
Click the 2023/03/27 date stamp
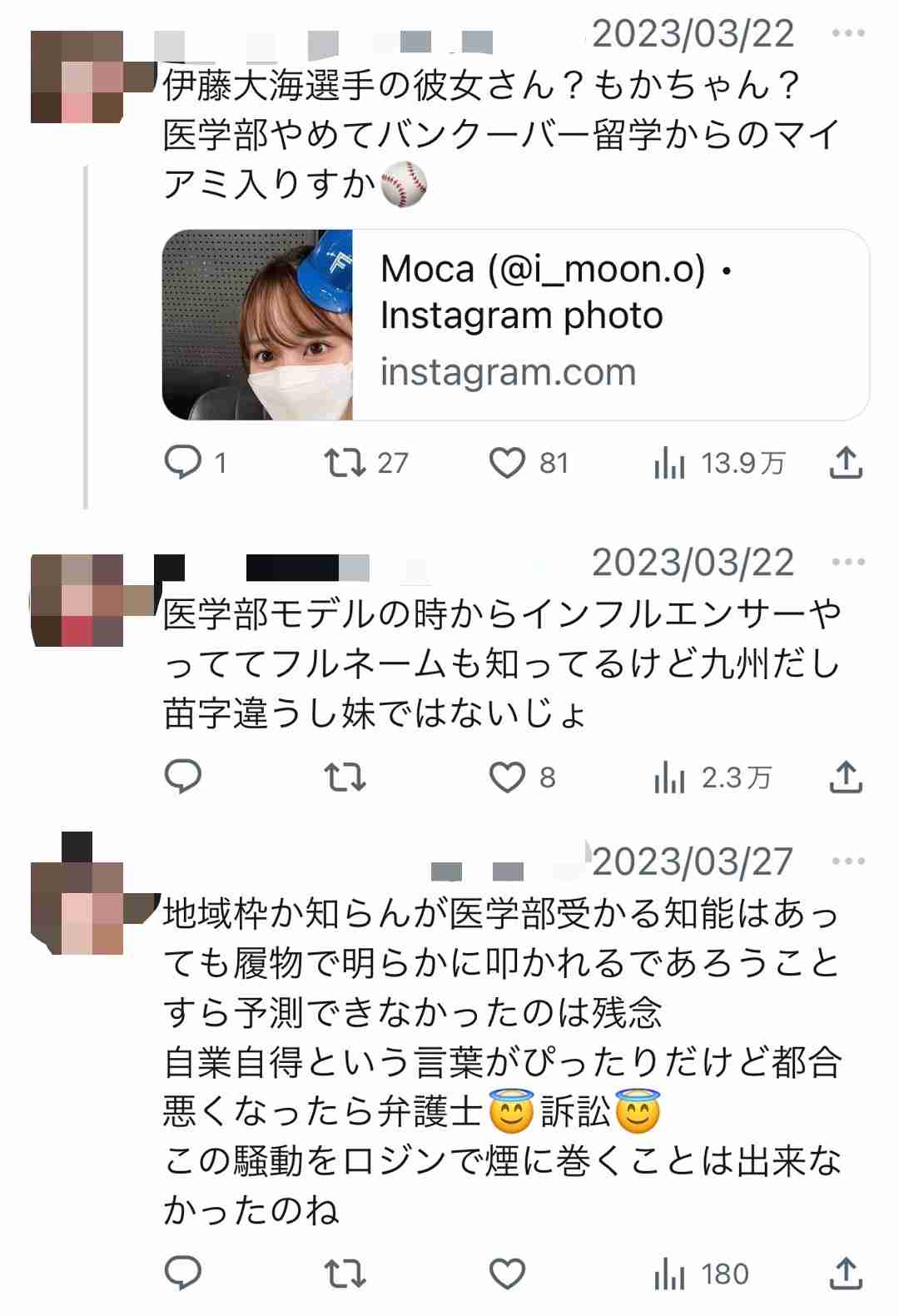[693, 862]
